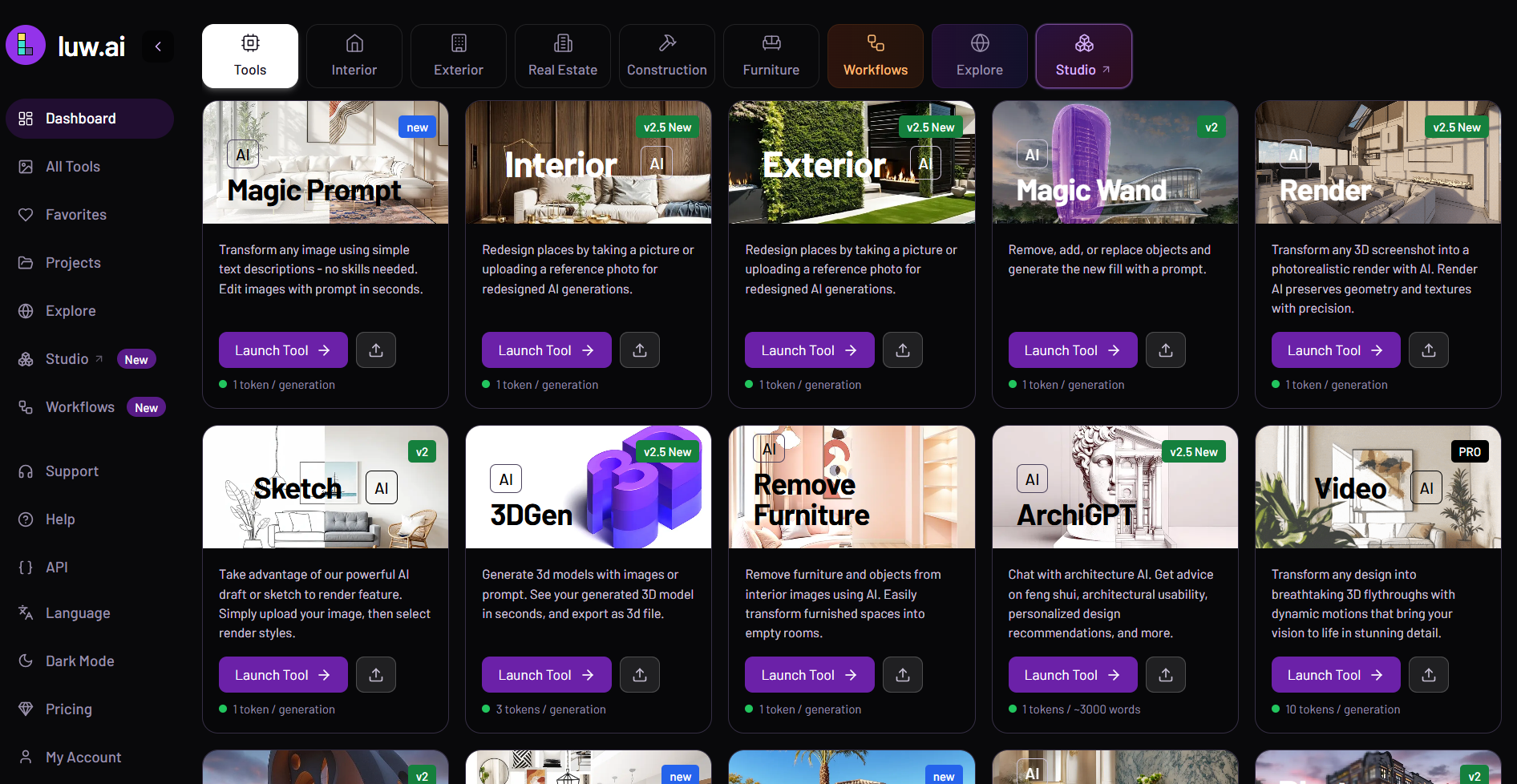Open My Account
Image resolution: width=1517 pixels, height=784 pixels.
pyautogui.click(x=90, y=758)
